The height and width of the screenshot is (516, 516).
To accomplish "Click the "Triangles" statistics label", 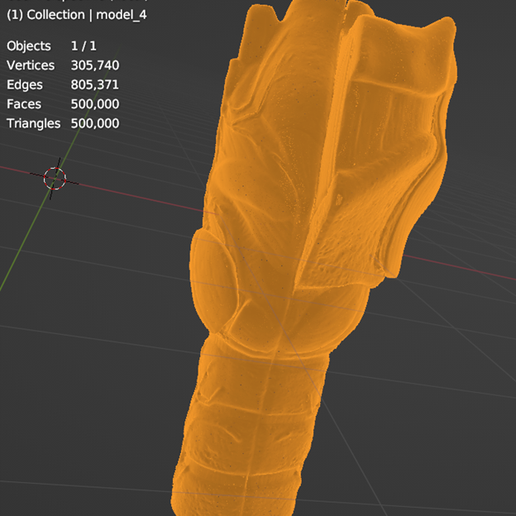I will [x=34, y=123].
